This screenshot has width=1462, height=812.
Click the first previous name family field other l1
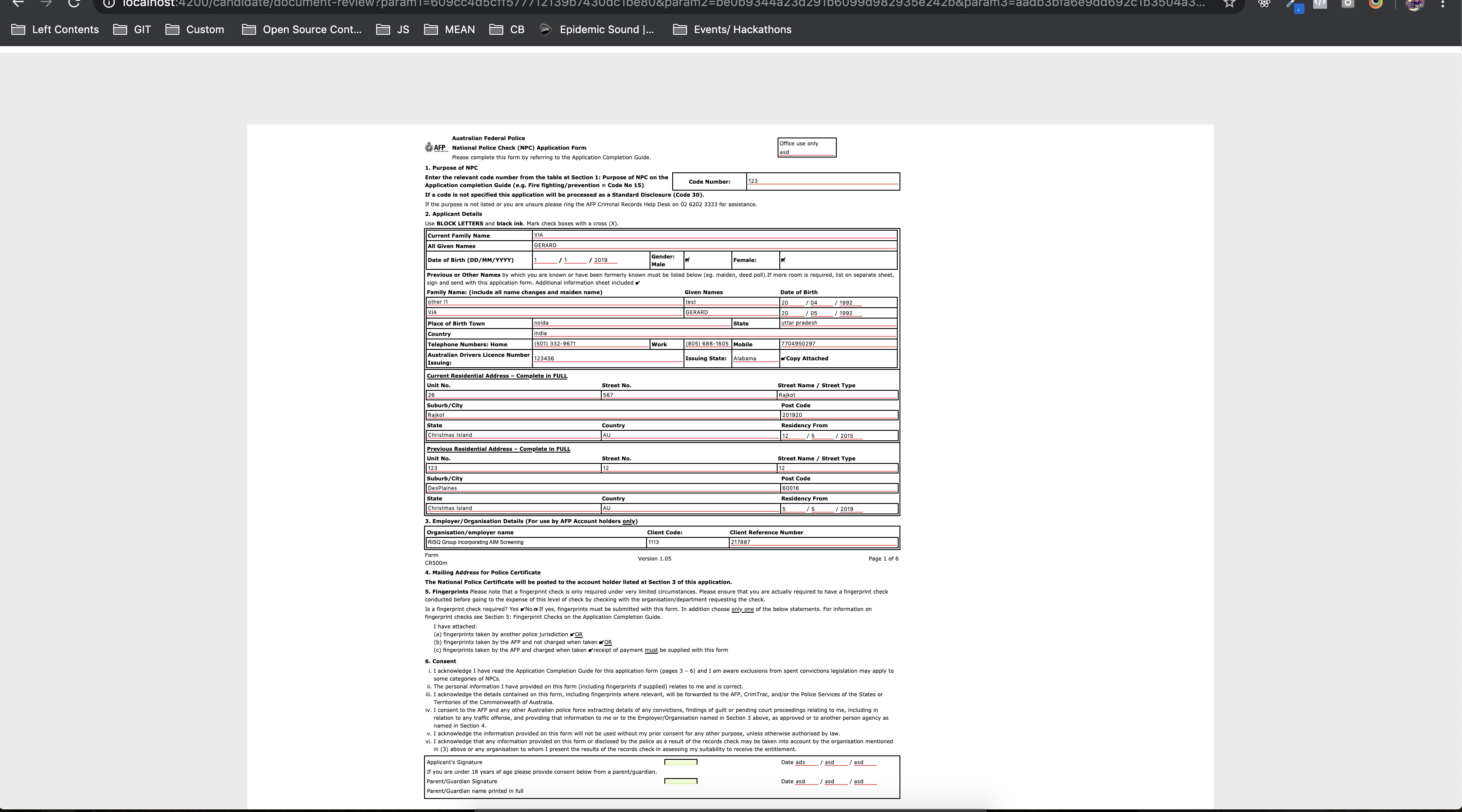click(555, 302)
